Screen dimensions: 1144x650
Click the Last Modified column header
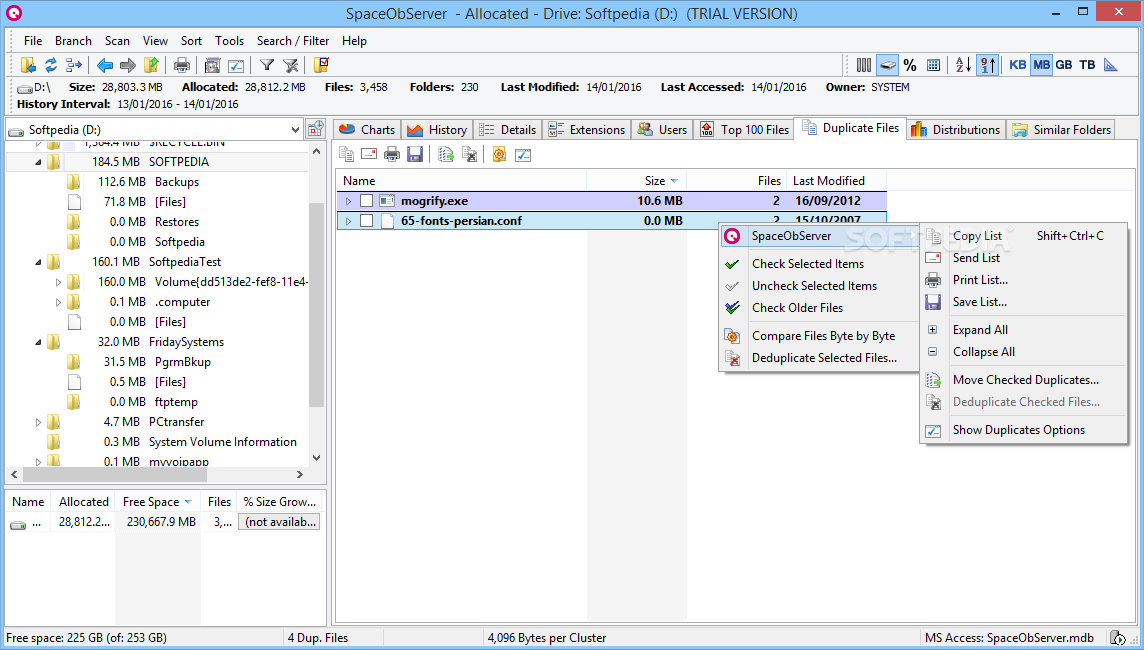tap(838, 181)
